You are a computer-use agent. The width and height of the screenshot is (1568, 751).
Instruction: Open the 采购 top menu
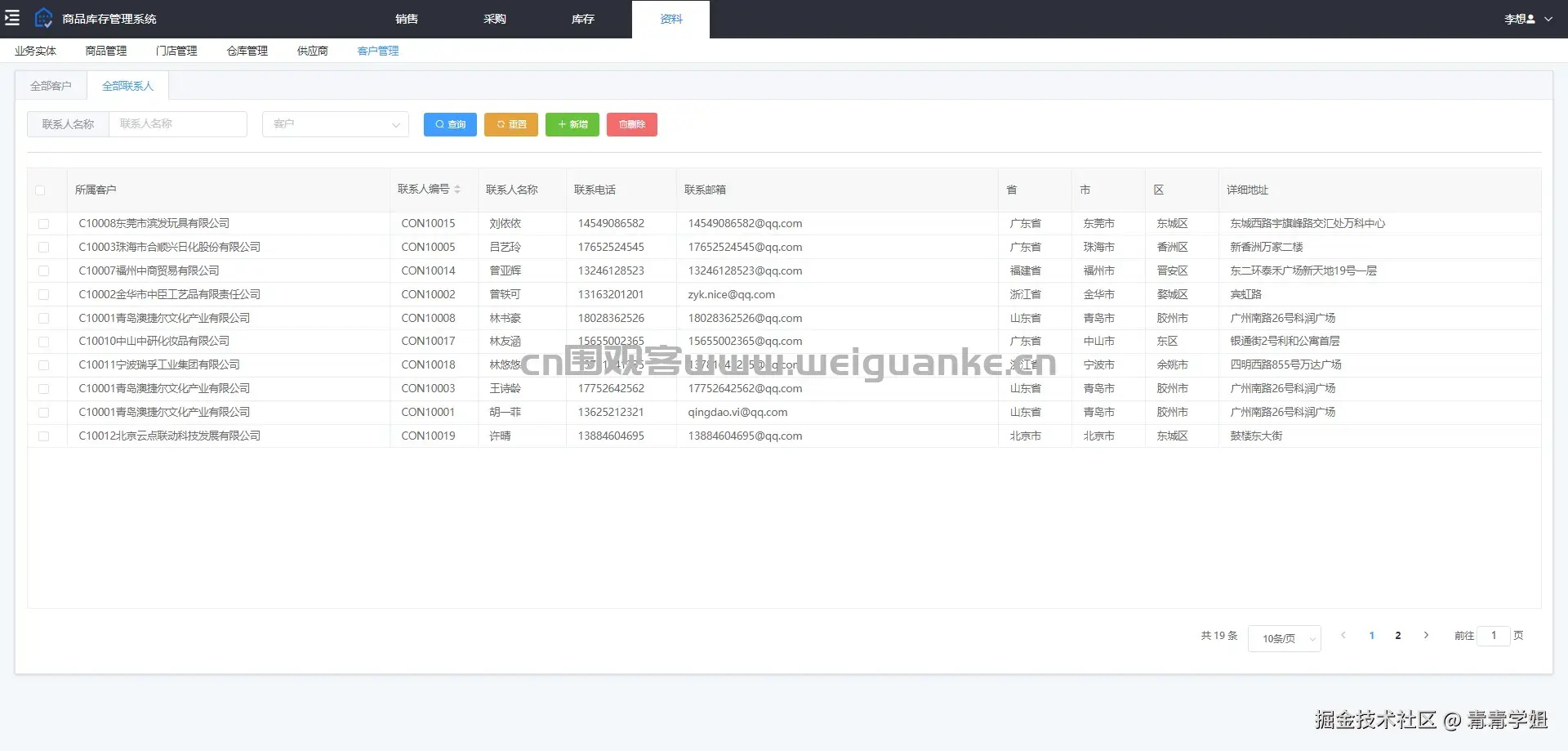pos(495,19)
